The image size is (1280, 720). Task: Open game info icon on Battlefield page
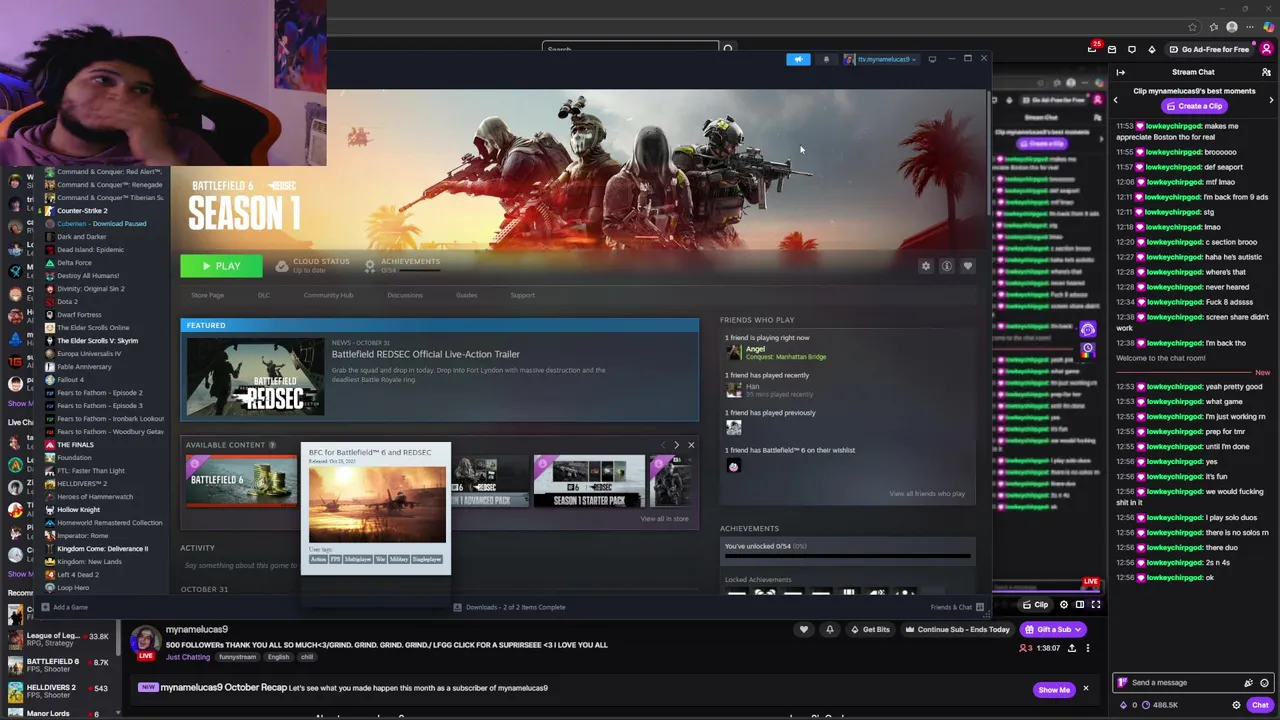[947, 266]
